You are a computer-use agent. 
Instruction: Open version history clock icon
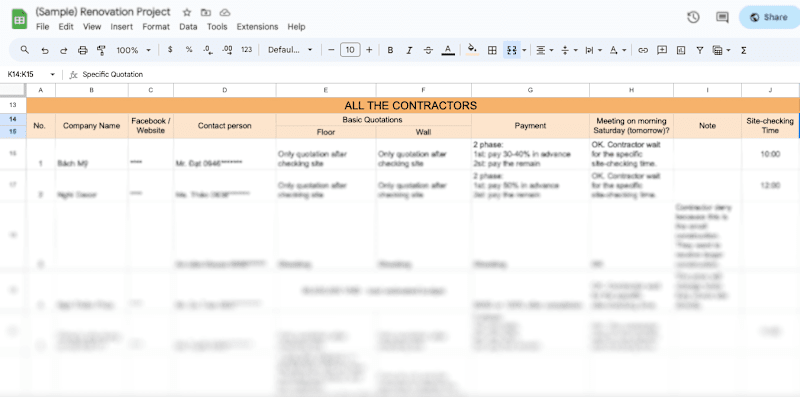693,17
